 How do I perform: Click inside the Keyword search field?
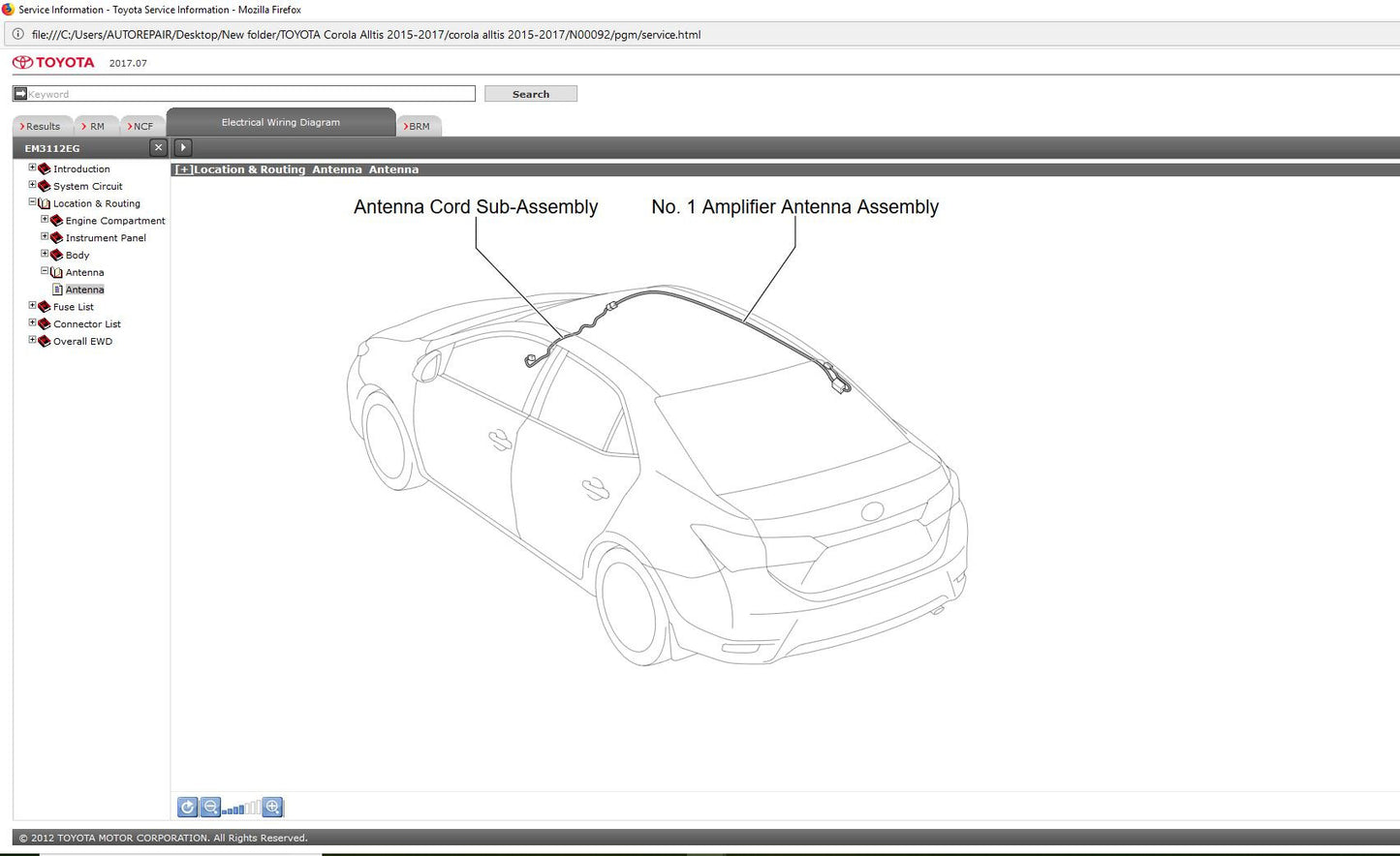point(242,93)
